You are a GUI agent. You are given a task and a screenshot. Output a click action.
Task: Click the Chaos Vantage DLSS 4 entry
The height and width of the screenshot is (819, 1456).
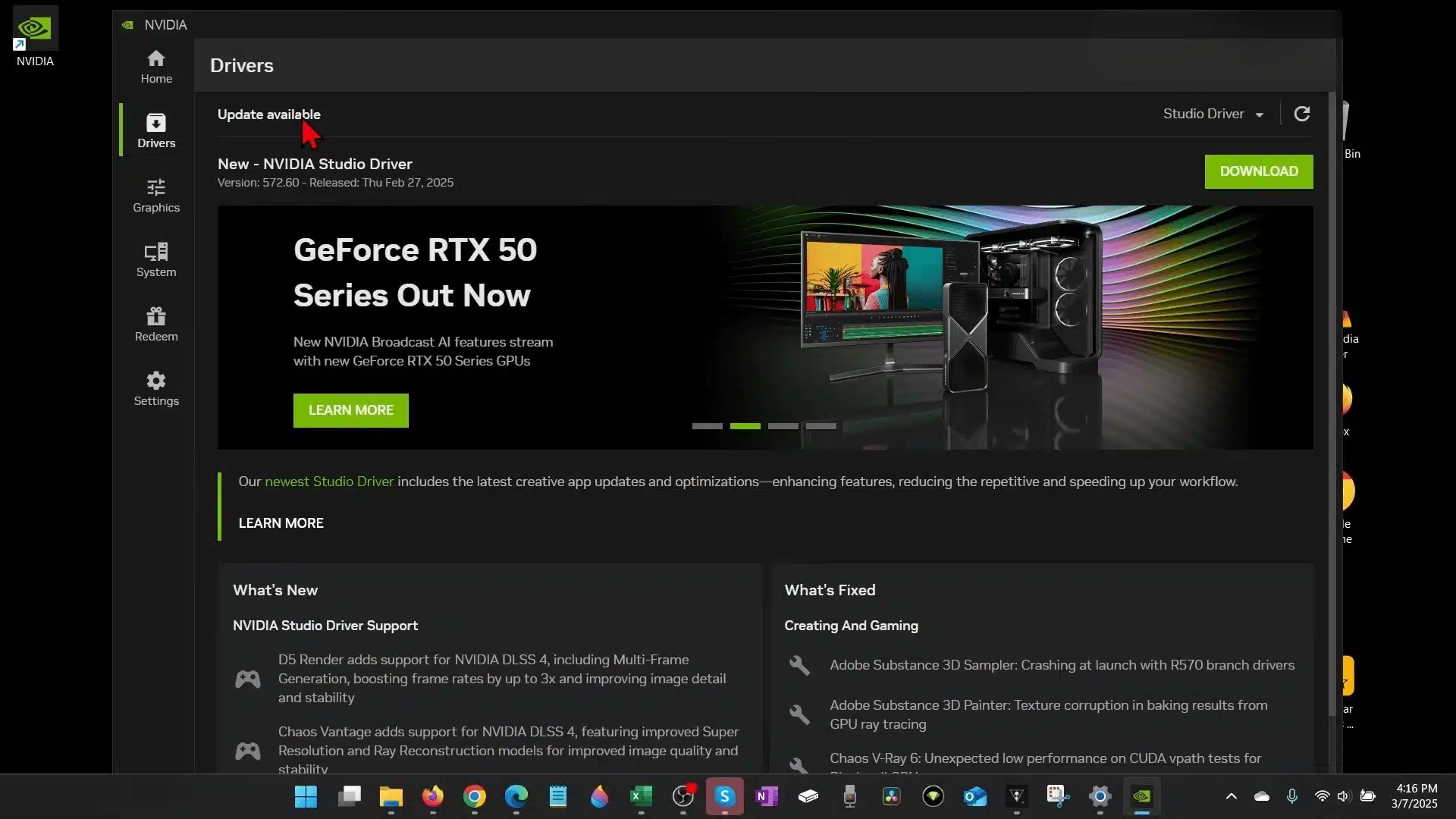pyautogui.click(x=508, y=751)
